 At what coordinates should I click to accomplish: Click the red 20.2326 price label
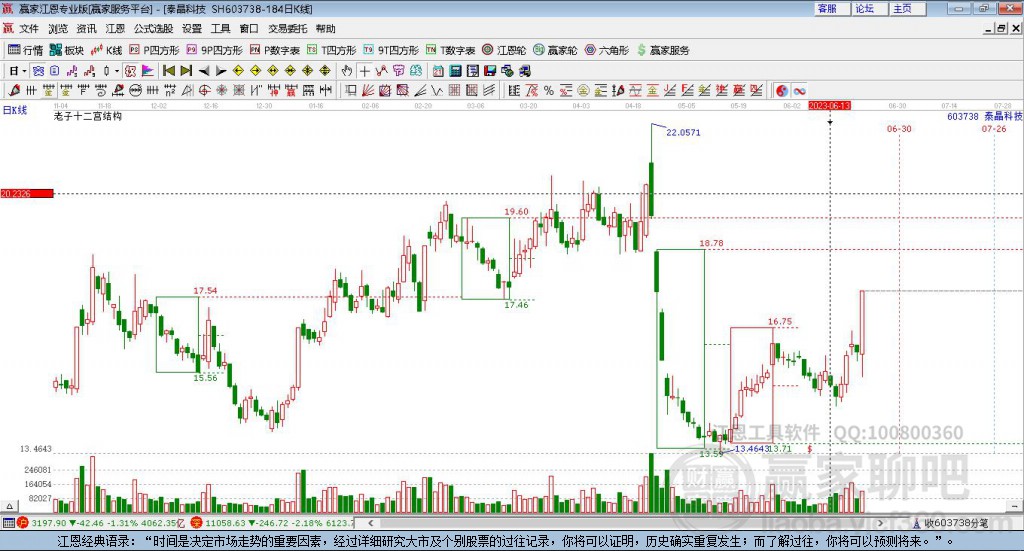[x=27, y=193]
